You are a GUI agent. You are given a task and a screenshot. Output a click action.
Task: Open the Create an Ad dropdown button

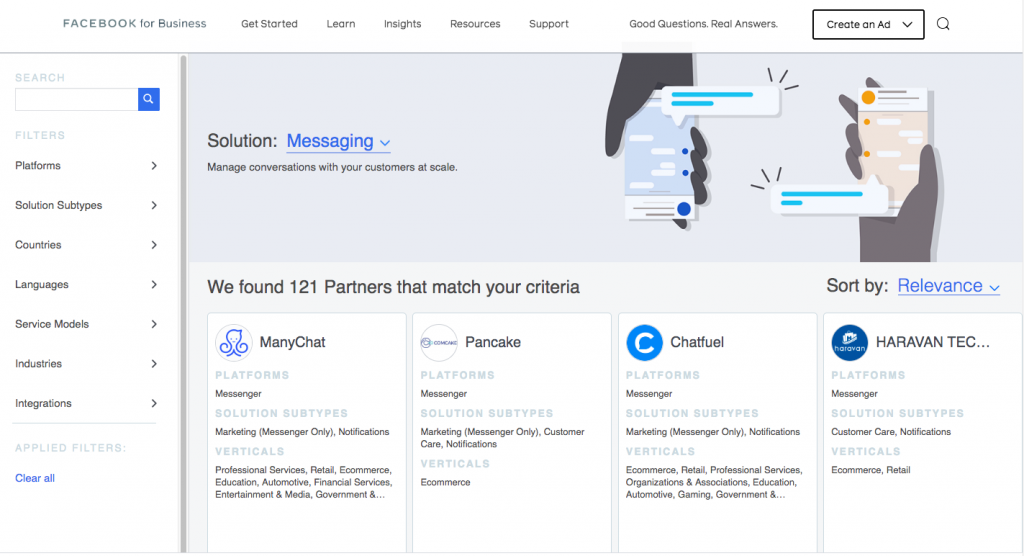[868, 24]
